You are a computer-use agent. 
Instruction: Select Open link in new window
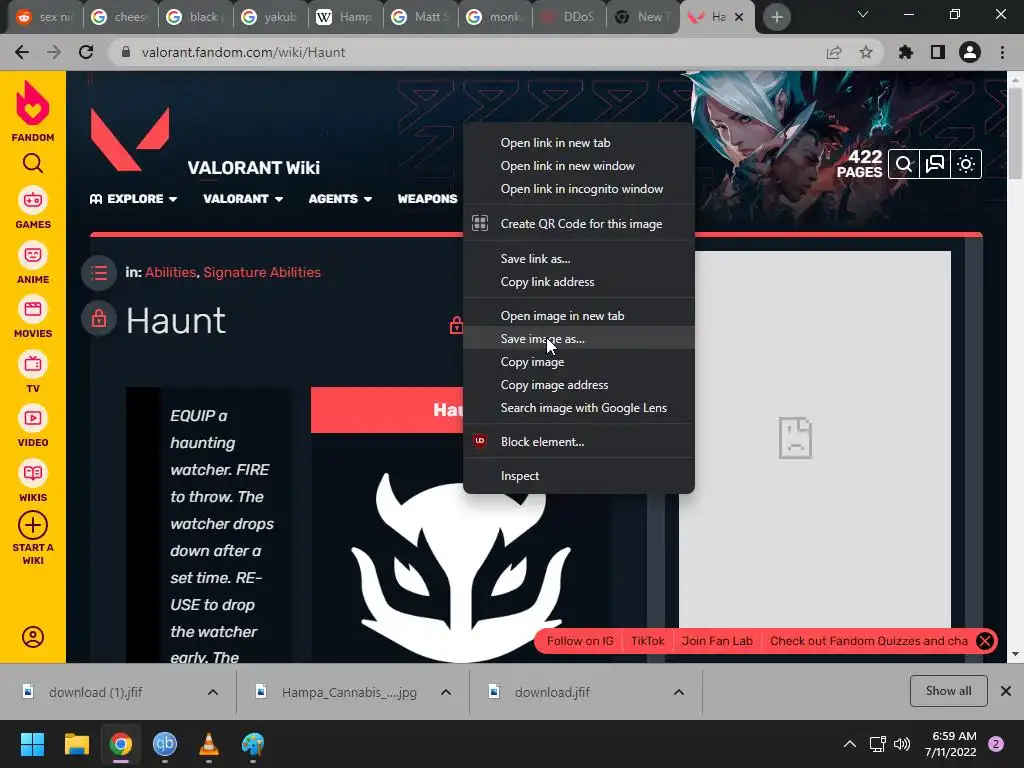579,166
